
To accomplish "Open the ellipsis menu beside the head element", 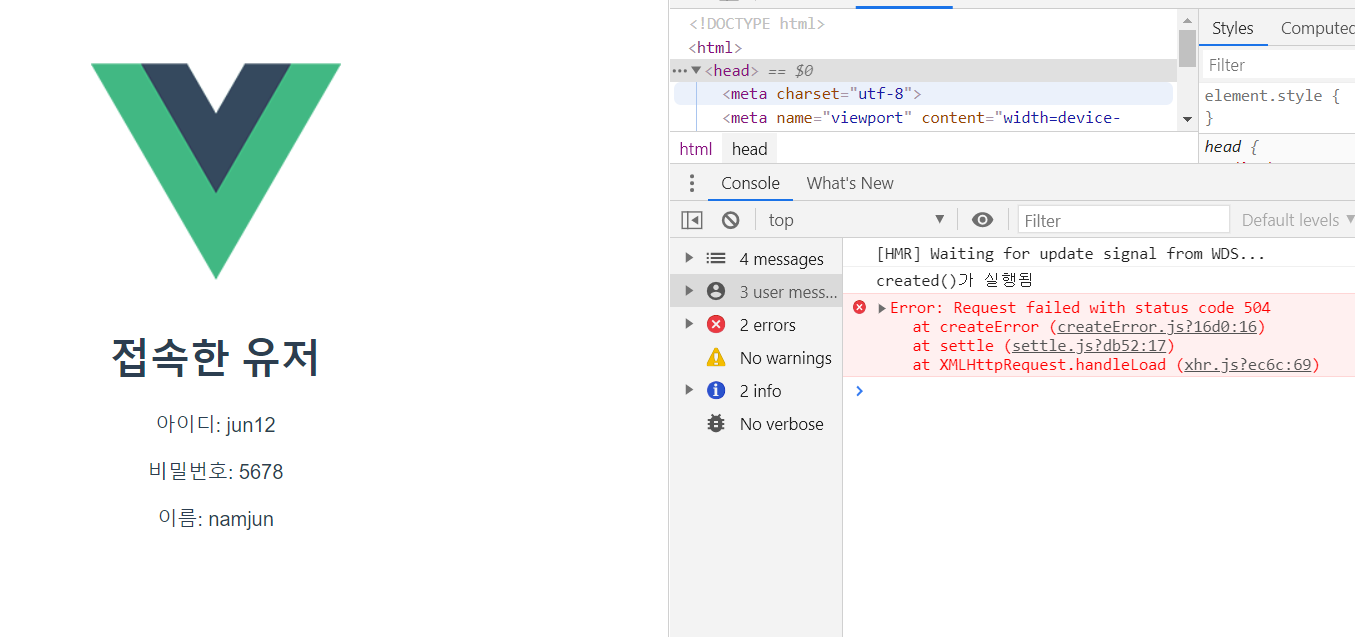I will click(x=679, y=70).
